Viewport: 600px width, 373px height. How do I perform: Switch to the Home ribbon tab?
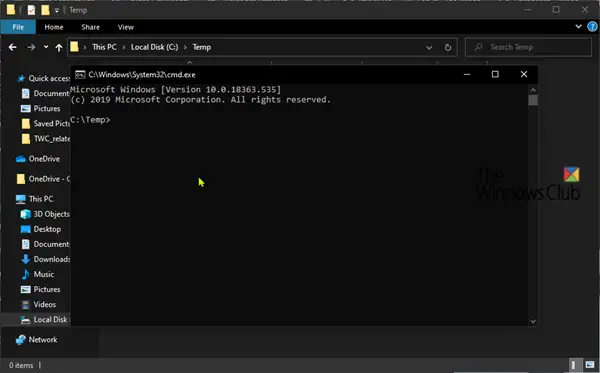pos(54,27)
